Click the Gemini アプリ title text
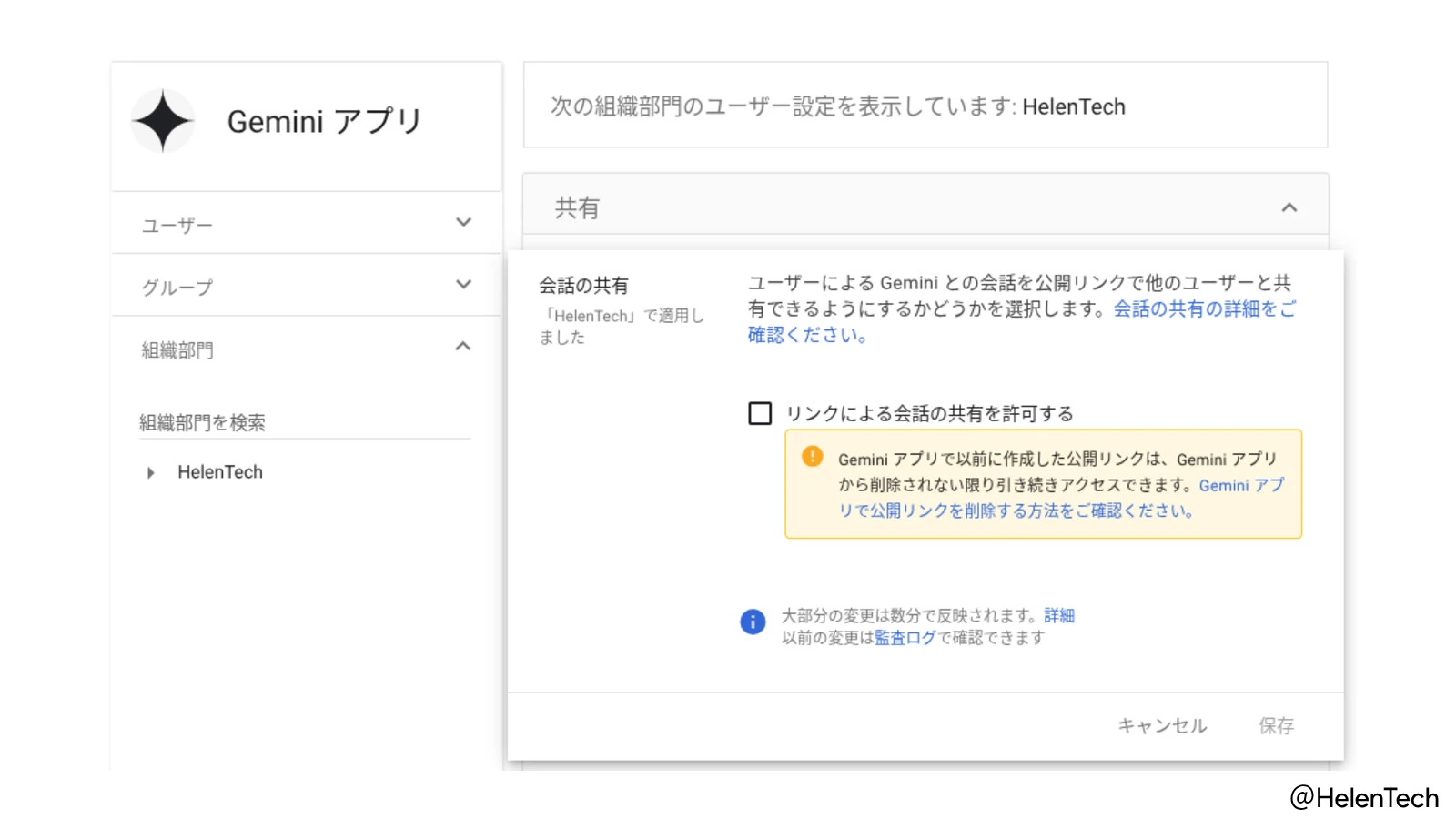Image resolution: width=1456 pixels, height=819 pixels. pos(324,121)
